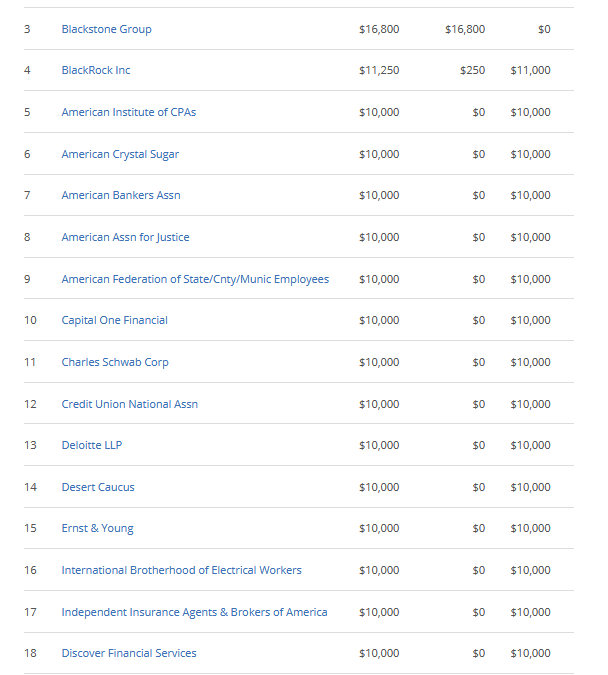Image resolution: width=608 pixels, height=675 pixels.
Task: Select BlackRock's $11,000 PAC amount
Action: [530, 70]
